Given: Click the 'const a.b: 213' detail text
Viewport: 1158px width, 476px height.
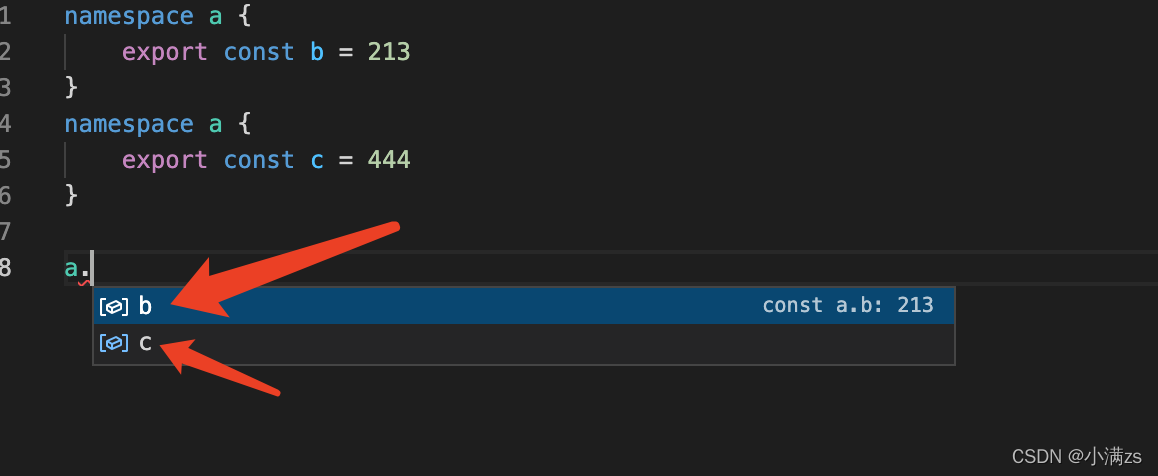Looking at the screenshot, I should click(x=848, y=305).
